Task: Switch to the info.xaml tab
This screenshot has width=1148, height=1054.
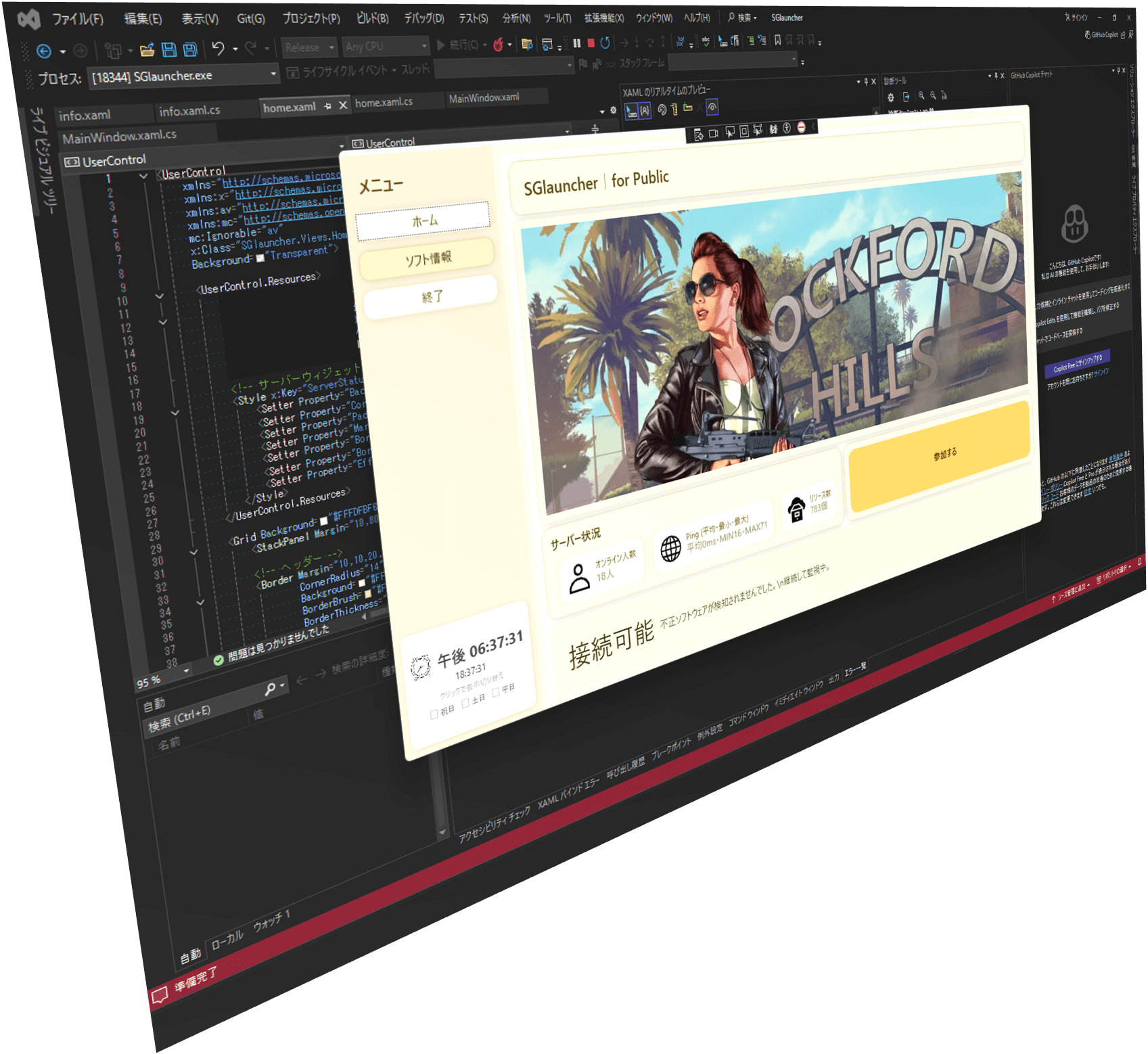Action: coord(103,115)
